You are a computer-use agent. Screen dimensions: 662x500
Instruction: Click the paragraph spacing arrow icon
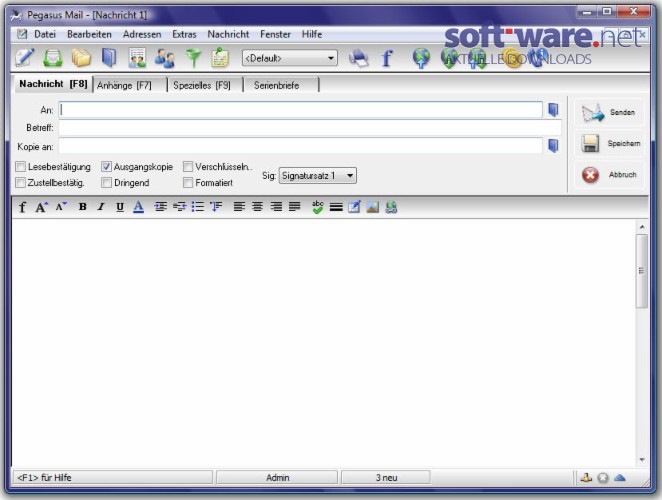pos(216,207)
